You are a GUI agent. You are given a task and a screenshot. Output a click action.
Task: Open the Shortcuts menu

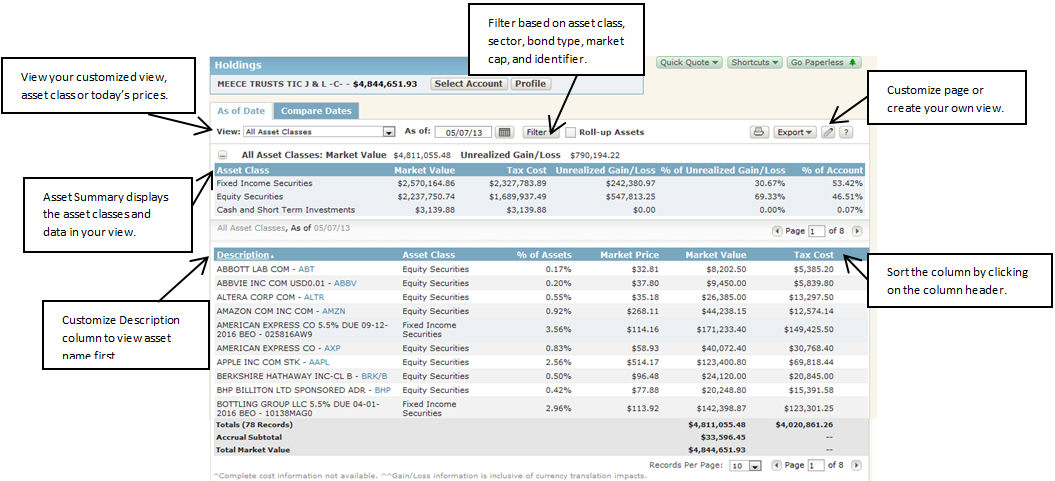click(x=754, y=62)
